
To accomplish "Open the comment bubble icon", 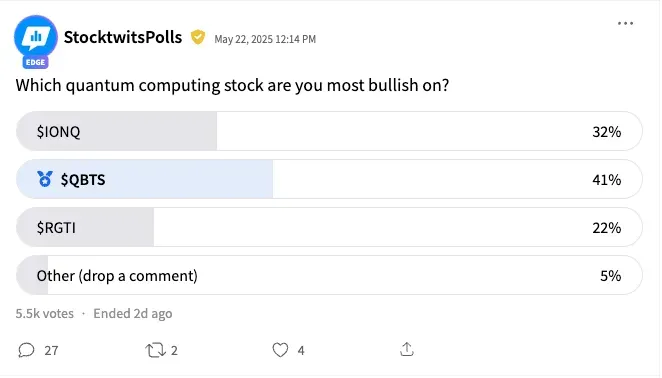I will (26, 350).
